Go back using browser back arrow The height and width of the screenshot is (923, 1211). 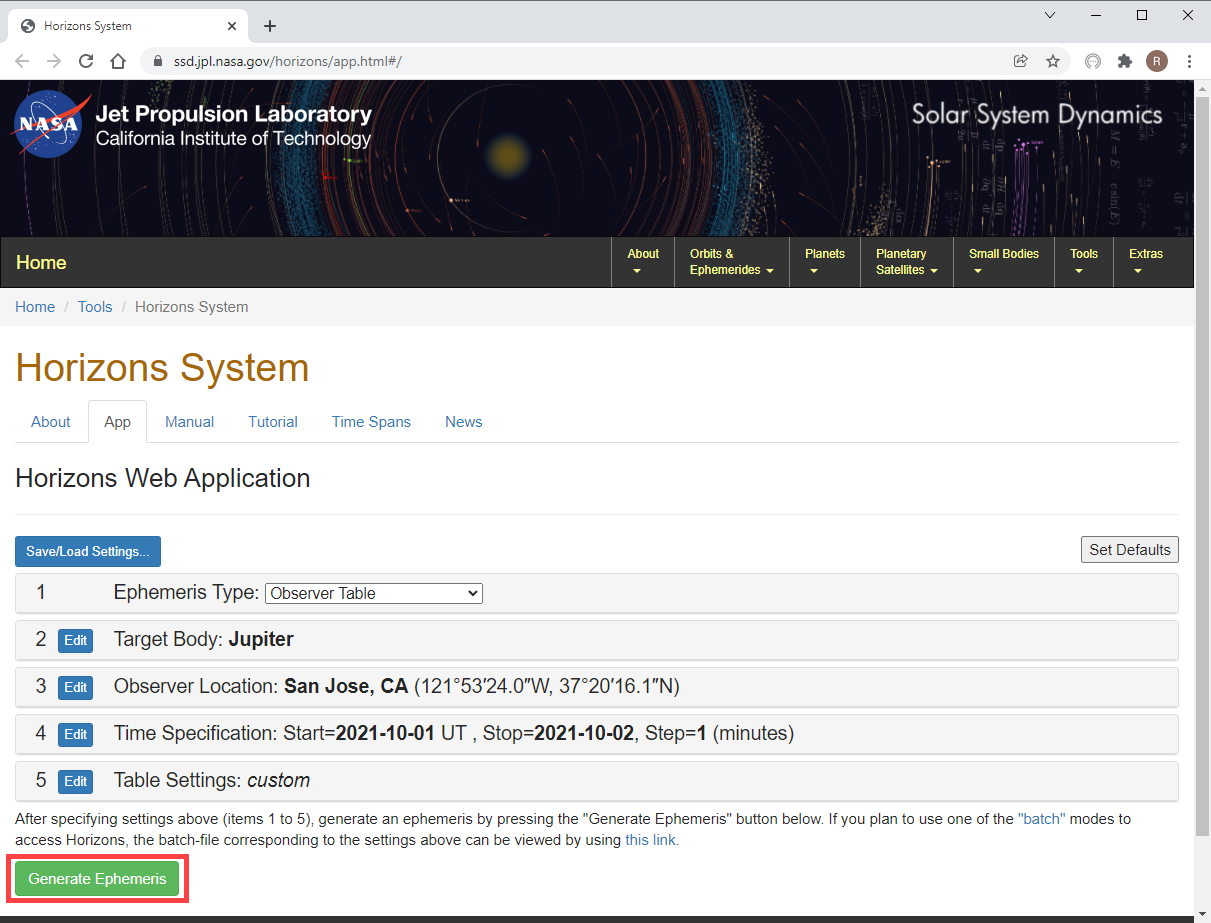pyautogui.click(x=22, y=61)
